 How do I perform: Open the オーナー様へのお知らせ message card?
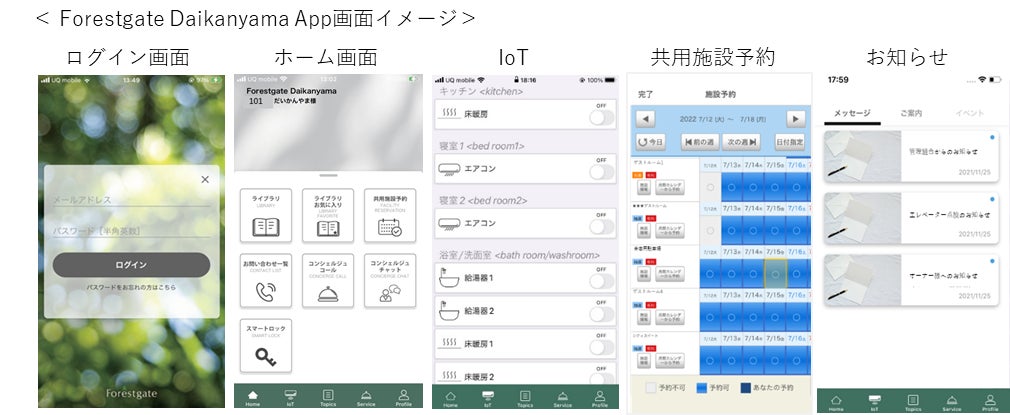click(x=913, y=280)
